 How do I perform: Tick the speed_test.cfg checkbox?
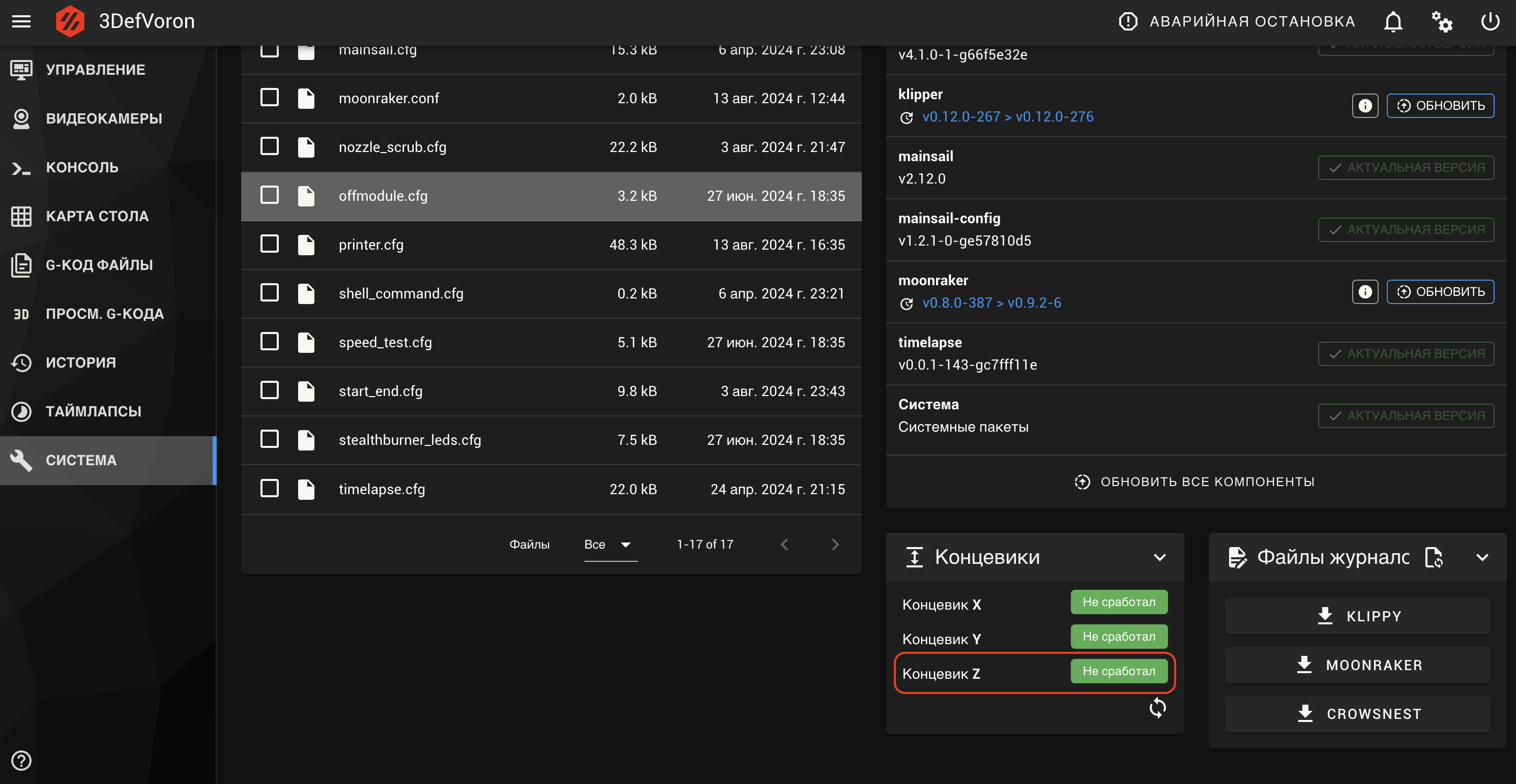(x=270, y=342)
